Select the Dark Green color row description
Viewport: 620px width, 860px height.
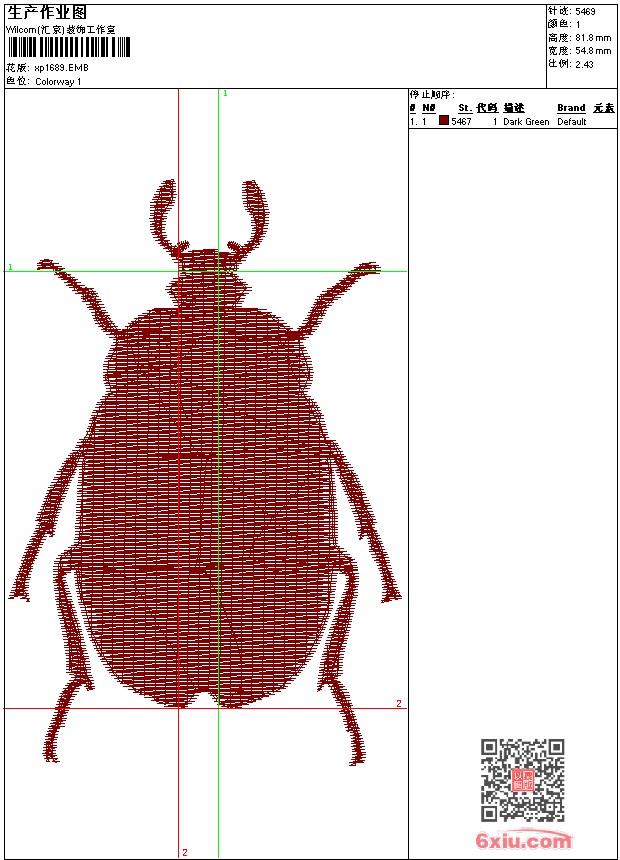[526, 122]
